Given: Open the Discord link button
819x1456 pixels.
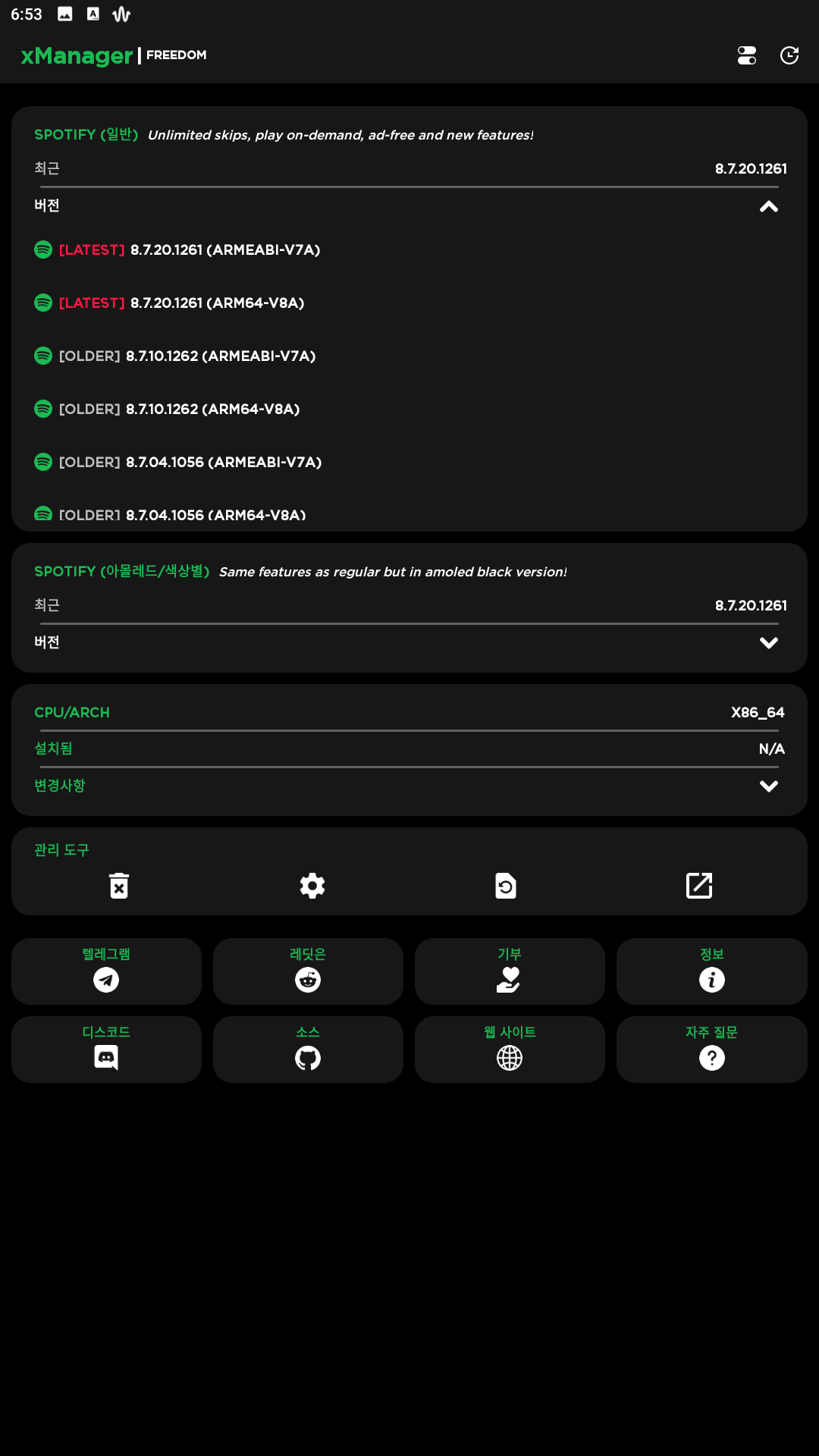Looking at the screenshot, I should [106, 1050].
